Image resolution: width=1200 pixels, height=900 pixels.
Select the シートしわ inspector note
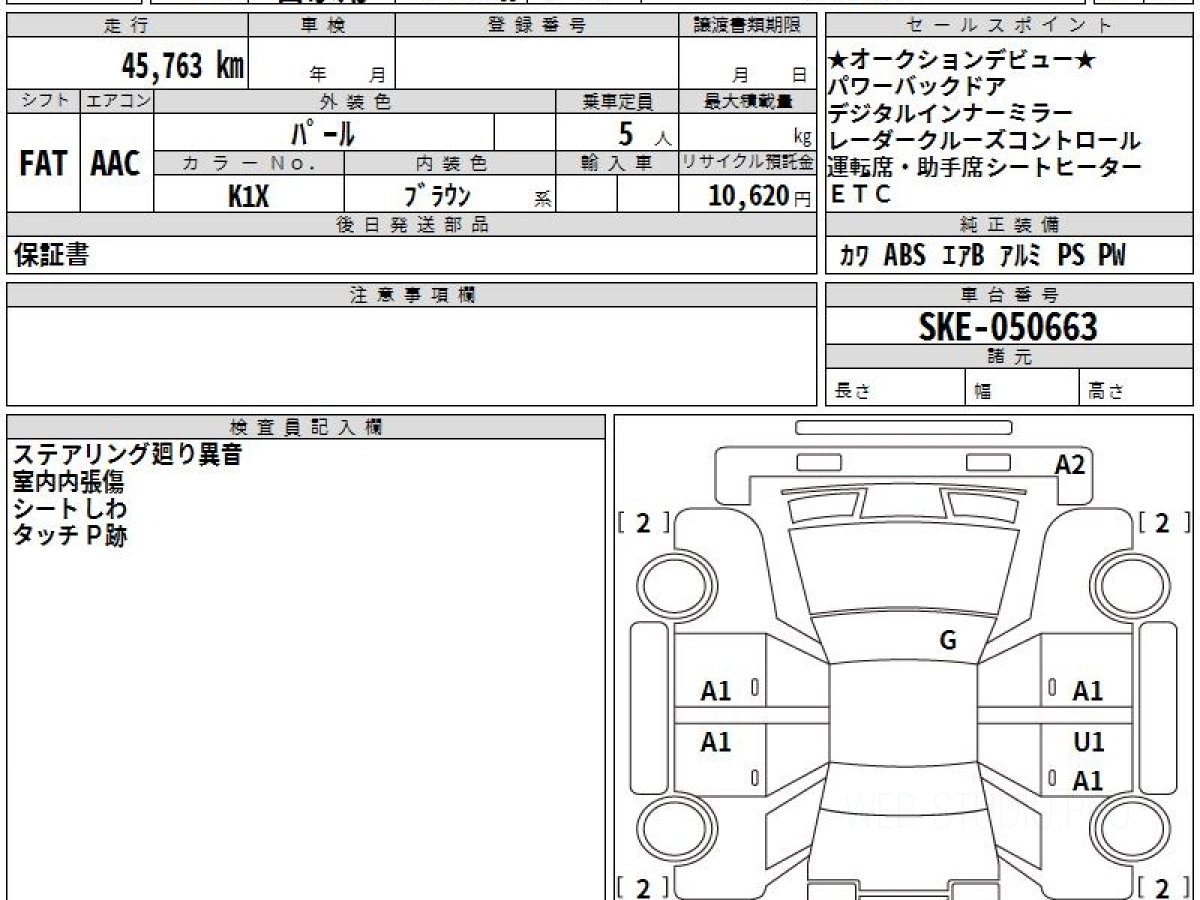(x=69, y=508)
